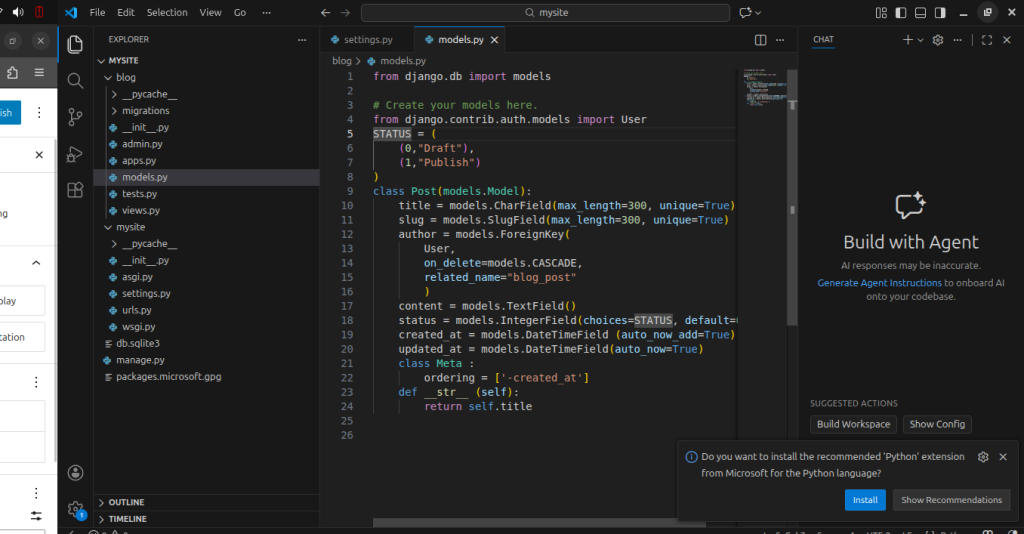The width and height of the screenshot is (1024, 534).
Task: Click the split editor right icon
Action: point(760,40)
